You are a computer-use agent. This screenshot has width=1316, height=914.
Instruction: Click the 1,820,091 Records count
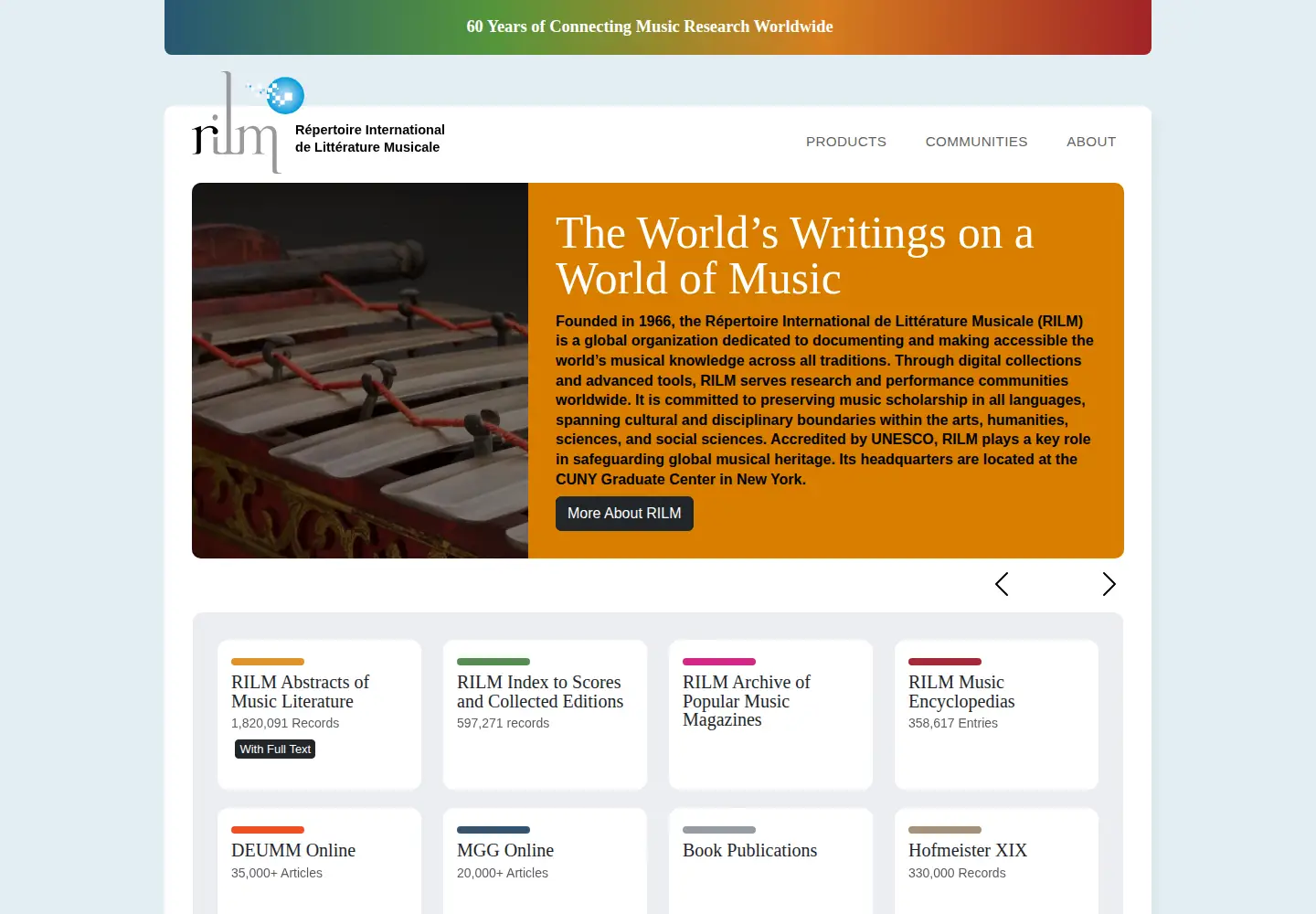[285, 723]
